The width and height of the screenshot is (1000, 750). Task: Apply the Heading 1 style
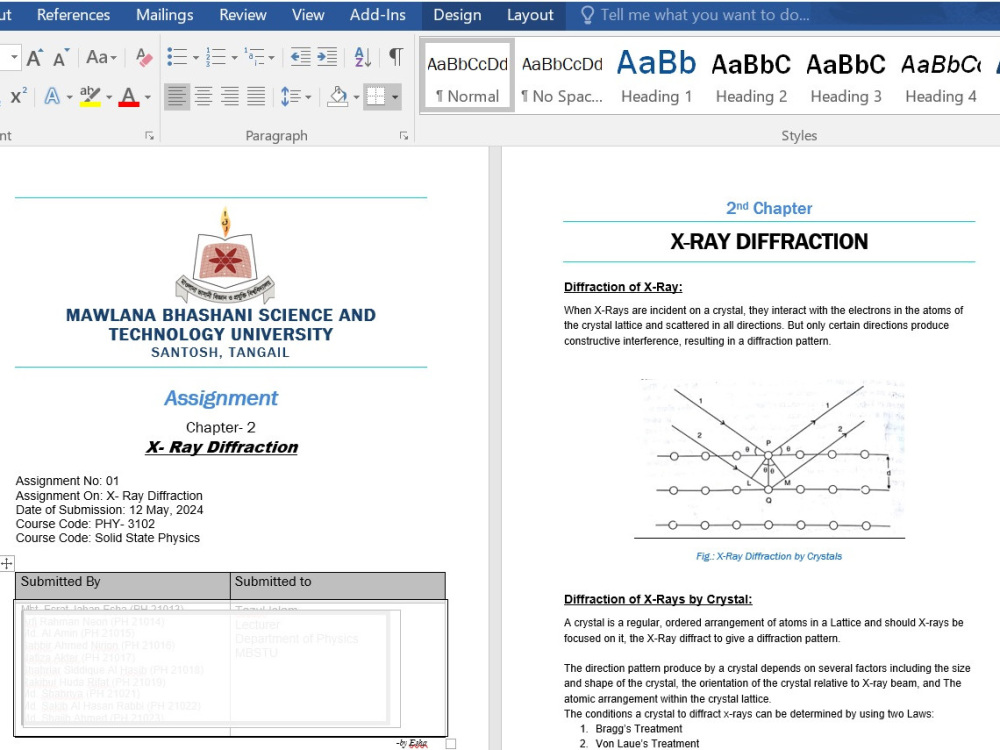tap(656, 77)
